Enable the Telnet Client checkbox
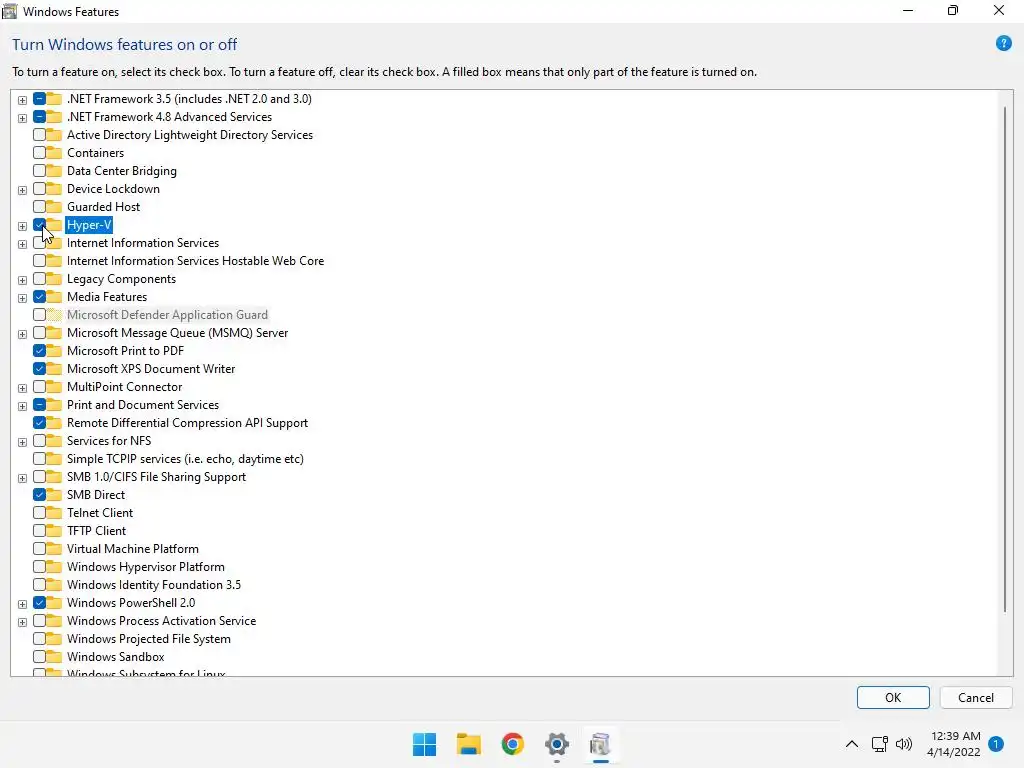 click(39, 513)
